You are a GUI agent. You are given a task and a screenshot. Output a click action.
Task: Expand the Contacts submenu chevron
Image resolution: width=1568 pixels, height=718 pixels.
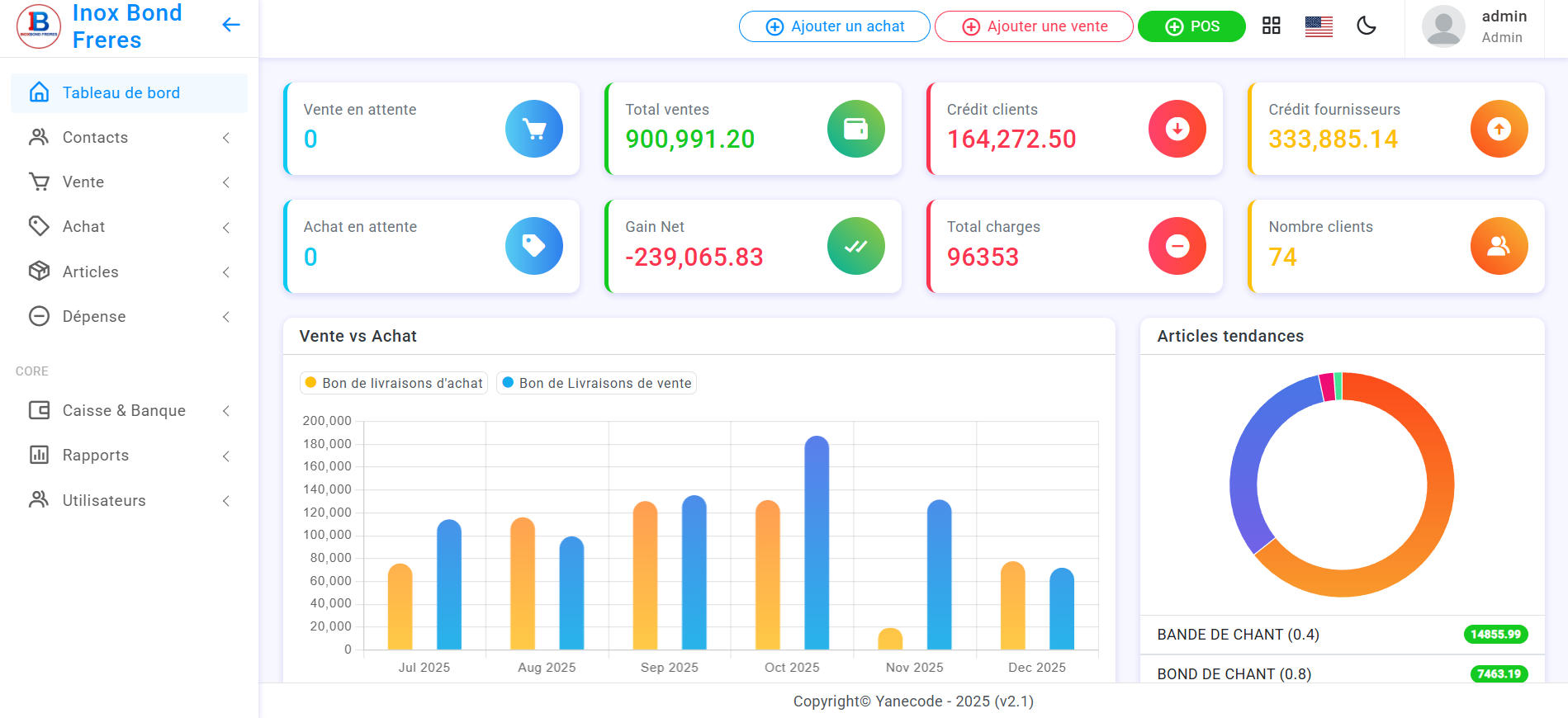(226, 138)
